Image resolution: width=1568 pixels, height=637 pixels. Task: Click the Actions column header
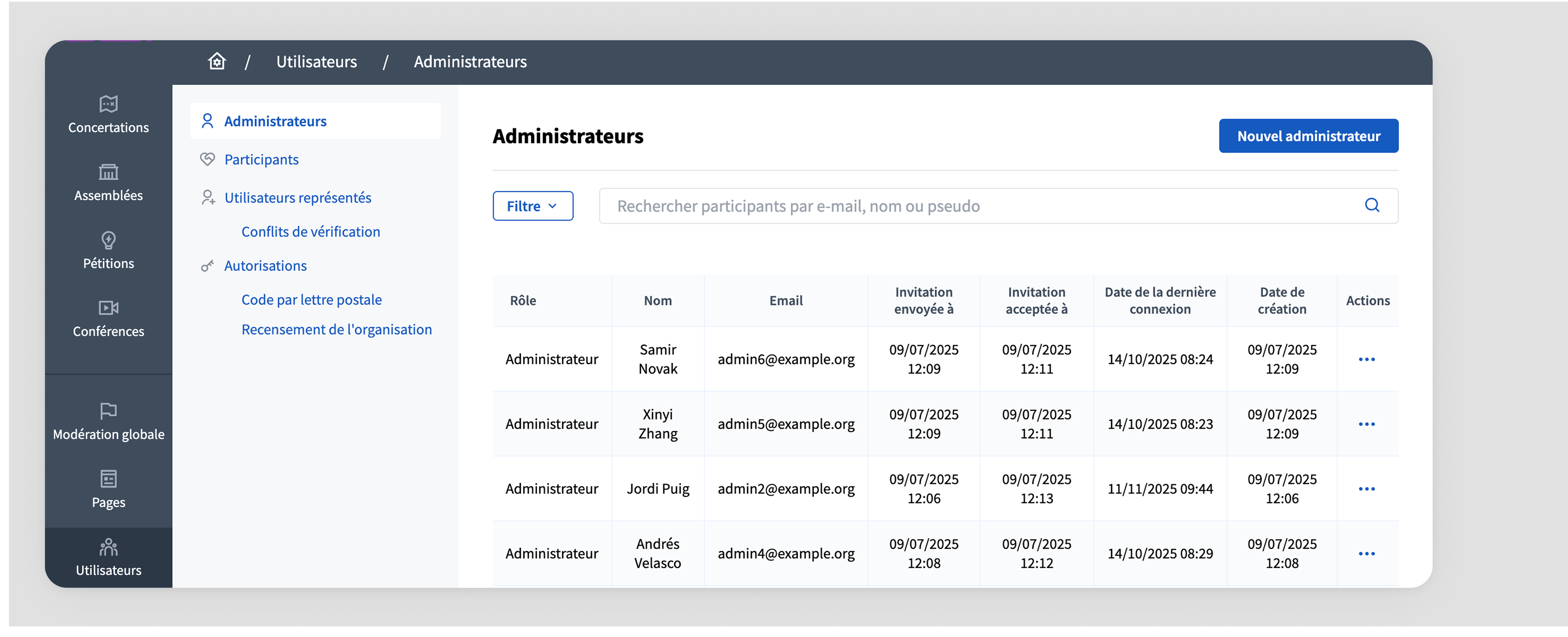click(x=1367, y=301)
